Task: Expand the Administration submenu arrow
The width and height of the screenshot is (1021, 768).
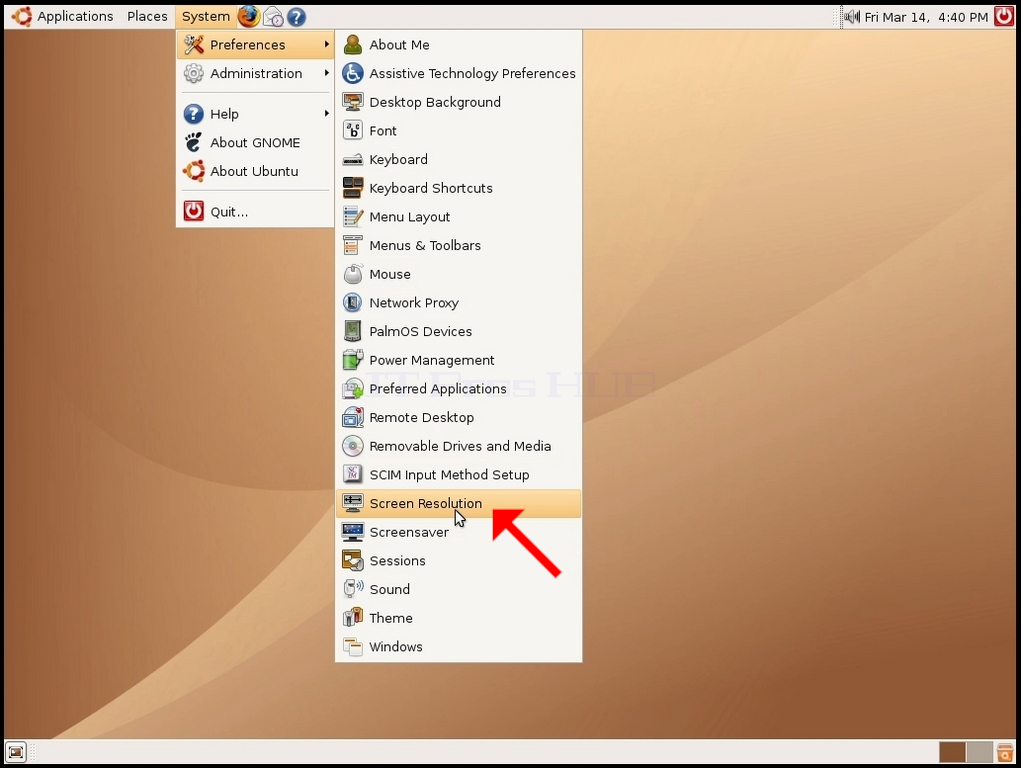Action: 326,73
